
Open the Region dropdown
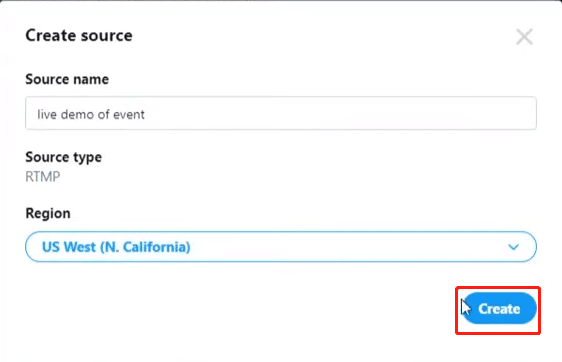pos(281,247)
